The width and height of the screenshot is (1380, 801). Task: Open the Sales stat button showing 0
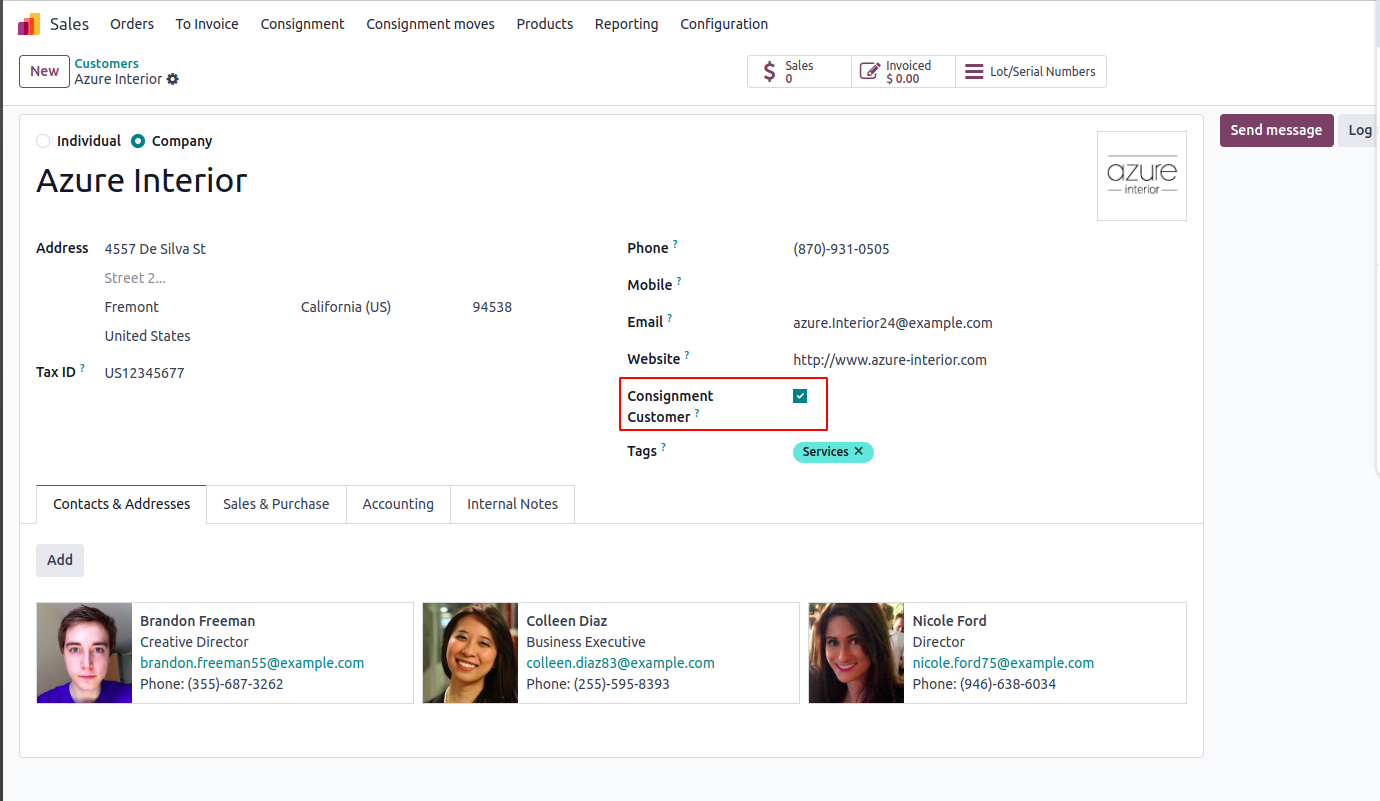800,71
